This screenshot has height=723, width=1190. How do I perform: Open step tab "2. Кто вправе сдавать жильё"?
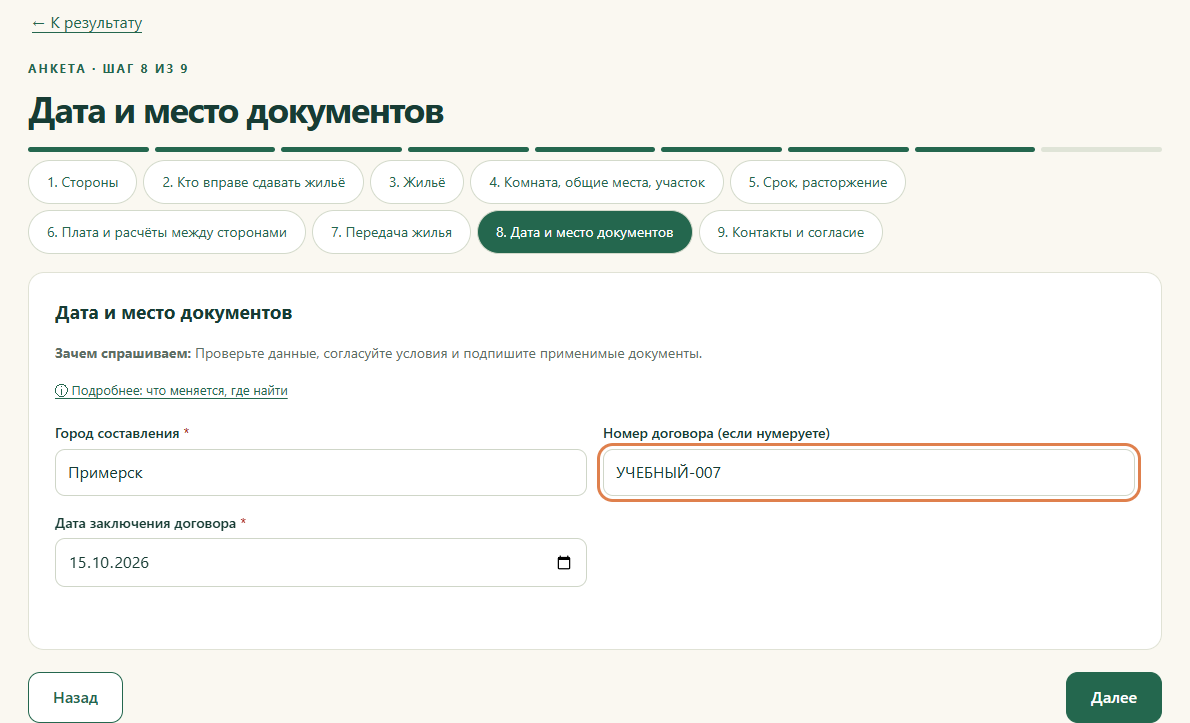click(253, 182)
